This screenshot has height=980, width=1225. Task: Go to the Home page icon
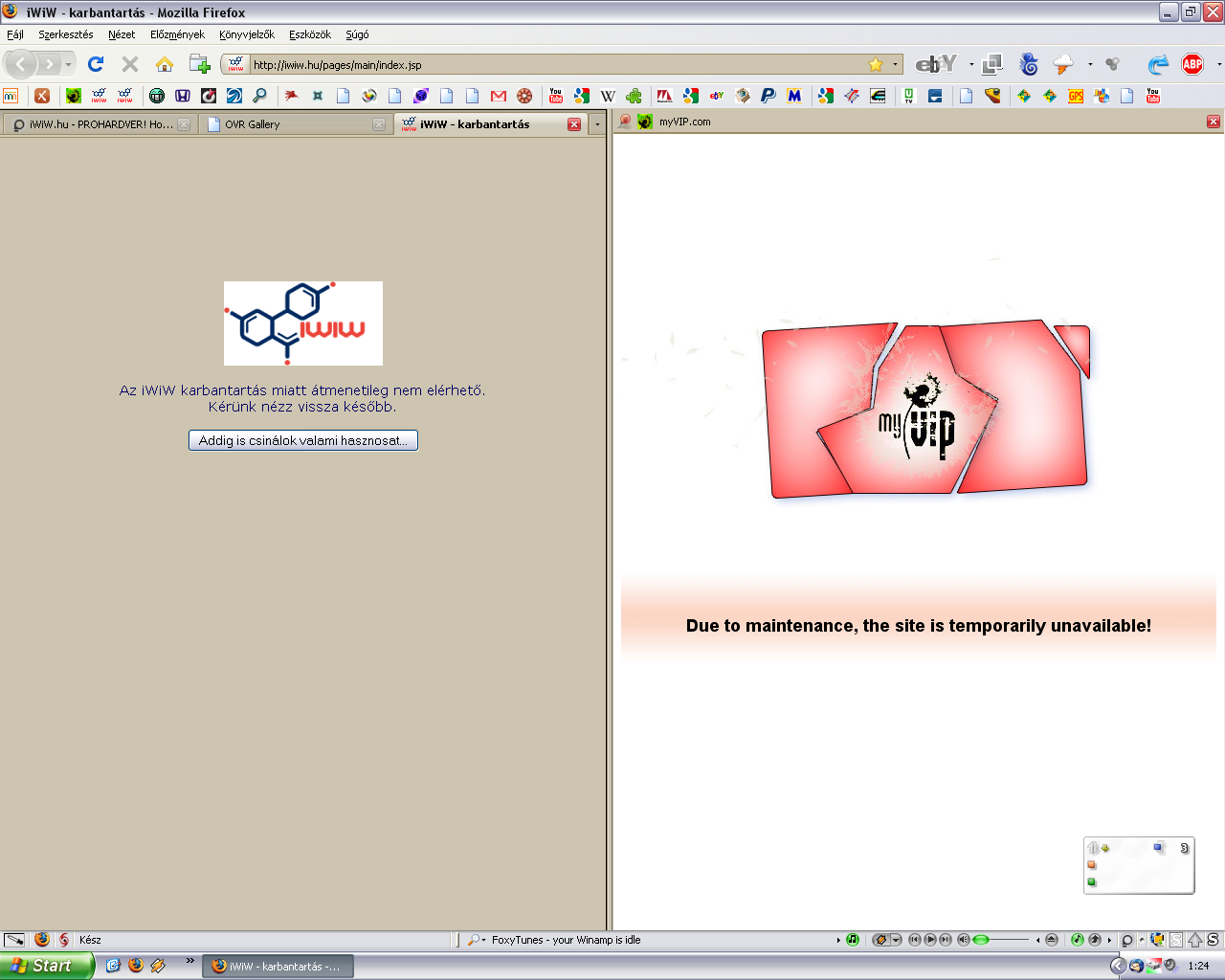tap(165, 64)
